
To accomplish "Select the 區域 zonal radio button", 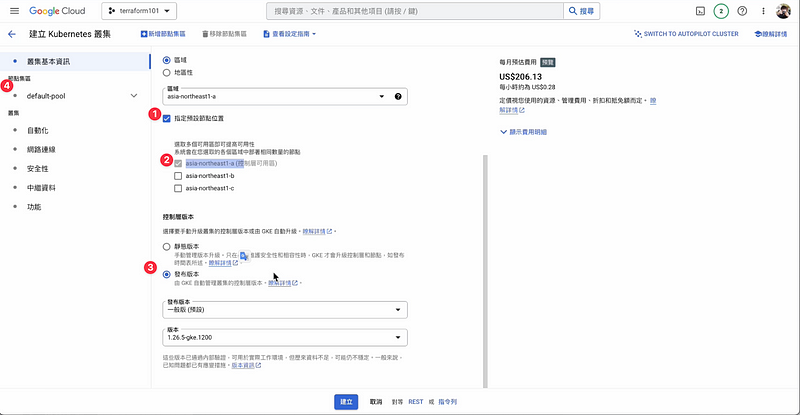I will pyautogui.click(x=166, y=60).
